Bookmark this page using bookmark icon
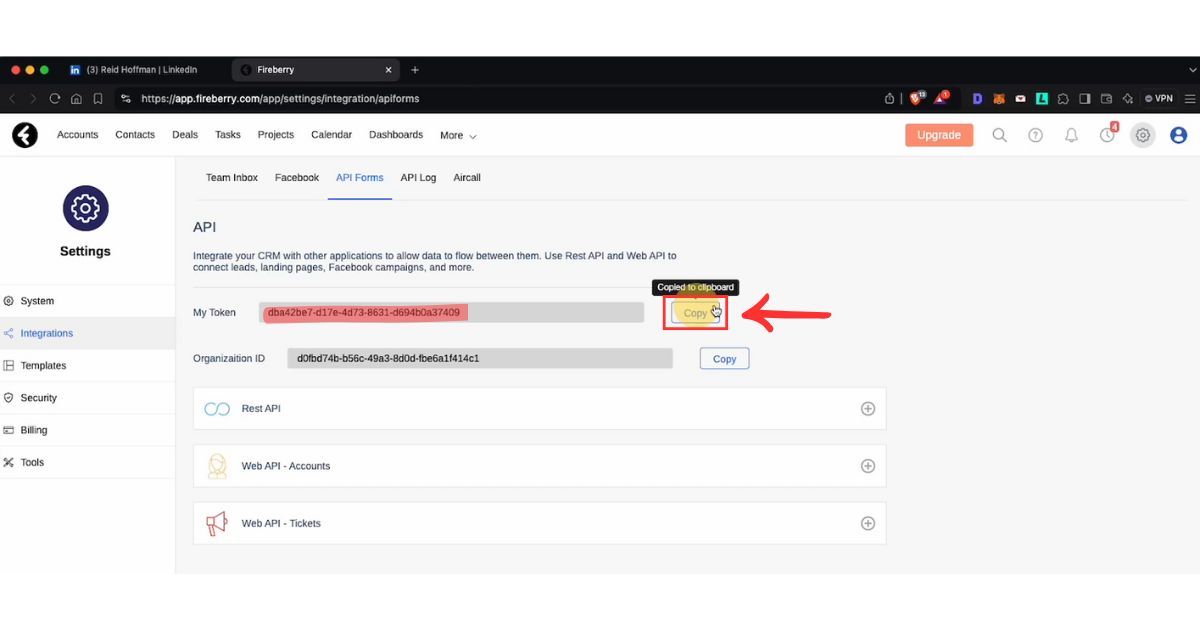The width and height of the screenshot is (1200, 630). tap(98, 99)
